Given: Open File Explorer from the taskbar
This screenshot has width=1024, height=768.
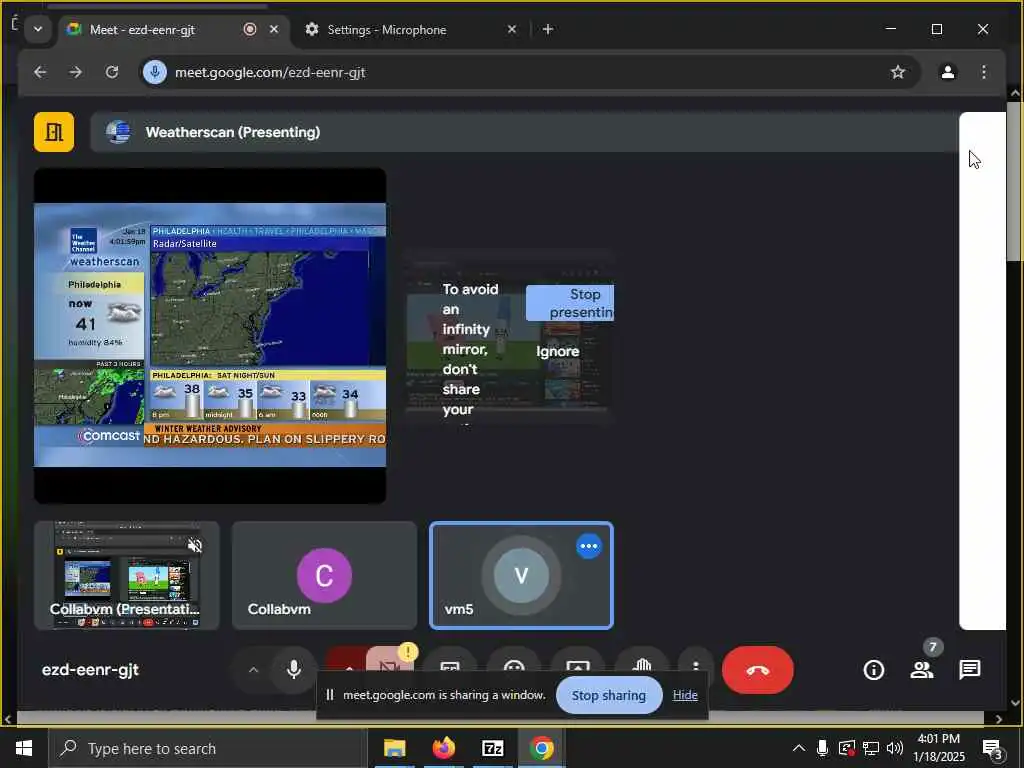Looking at the screenshot, I should 394,748.
